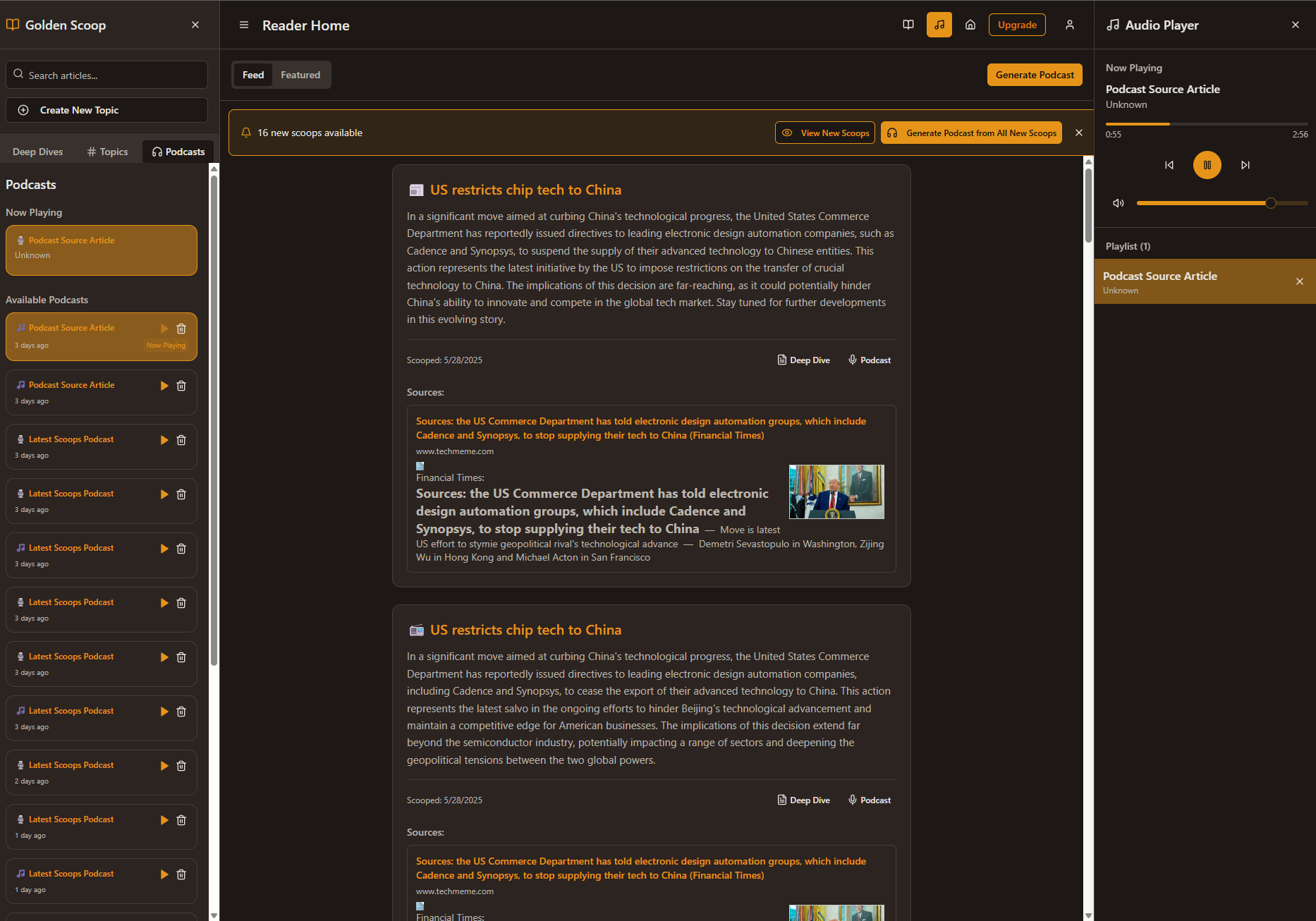The height and width of the screenshot is (921, 1316).
Task: Open first article title US restricts chip tech
Action: click(525, 190)
